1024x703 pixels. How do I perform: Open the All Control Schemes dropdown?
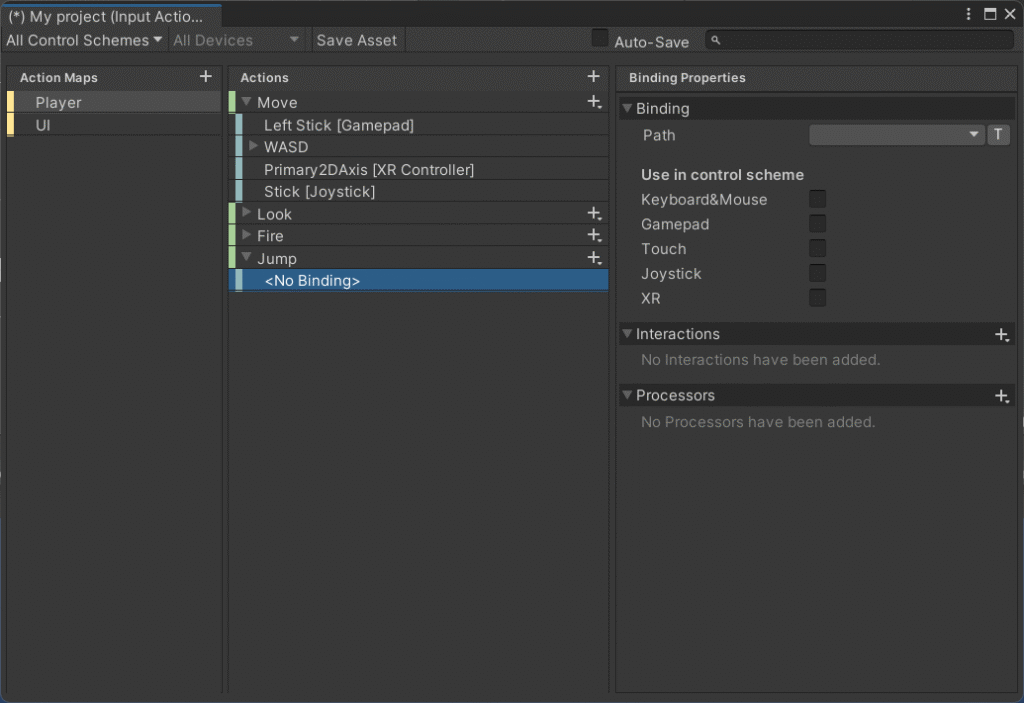click(x=84, y=40)
